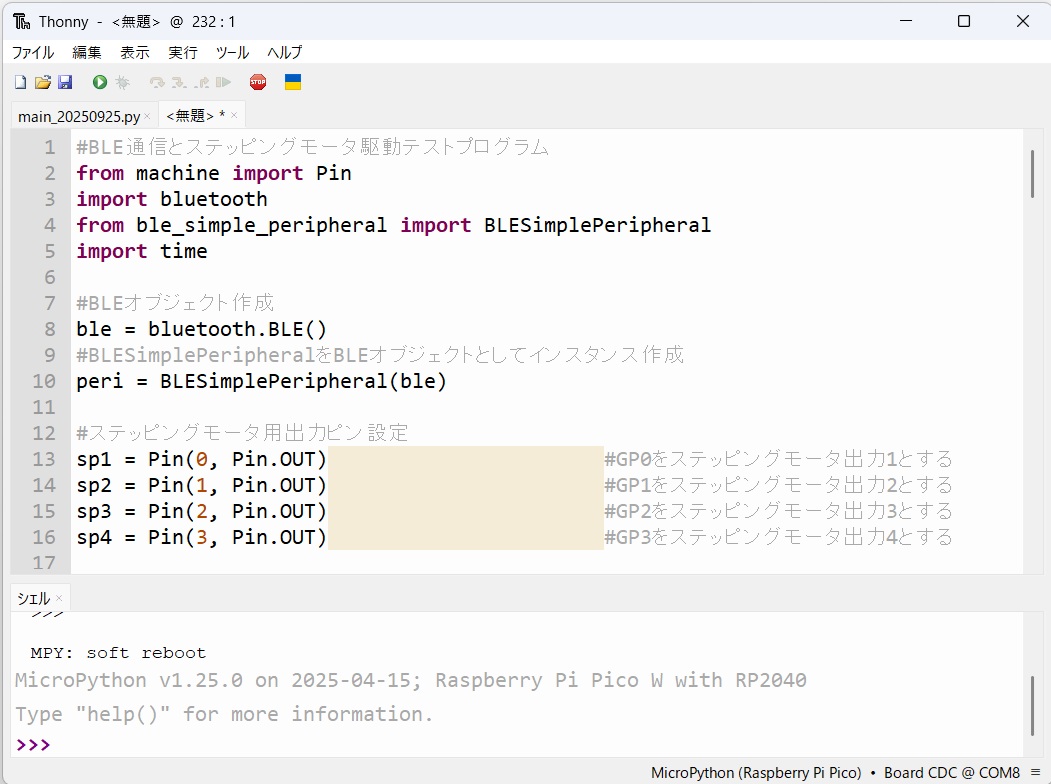Click the New file icon
This screenshot has height=784, width=1051.
click(20, 83)
